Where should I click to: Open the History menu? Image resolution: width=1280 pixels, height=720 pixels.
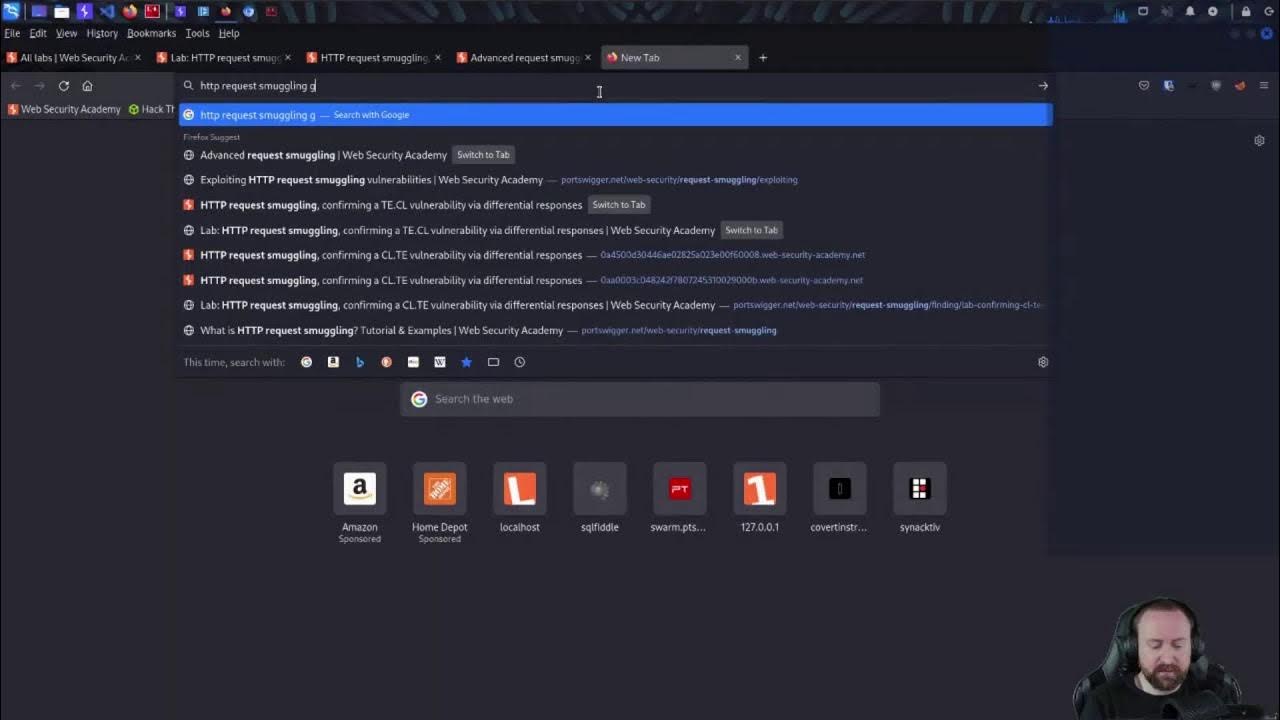102,33
